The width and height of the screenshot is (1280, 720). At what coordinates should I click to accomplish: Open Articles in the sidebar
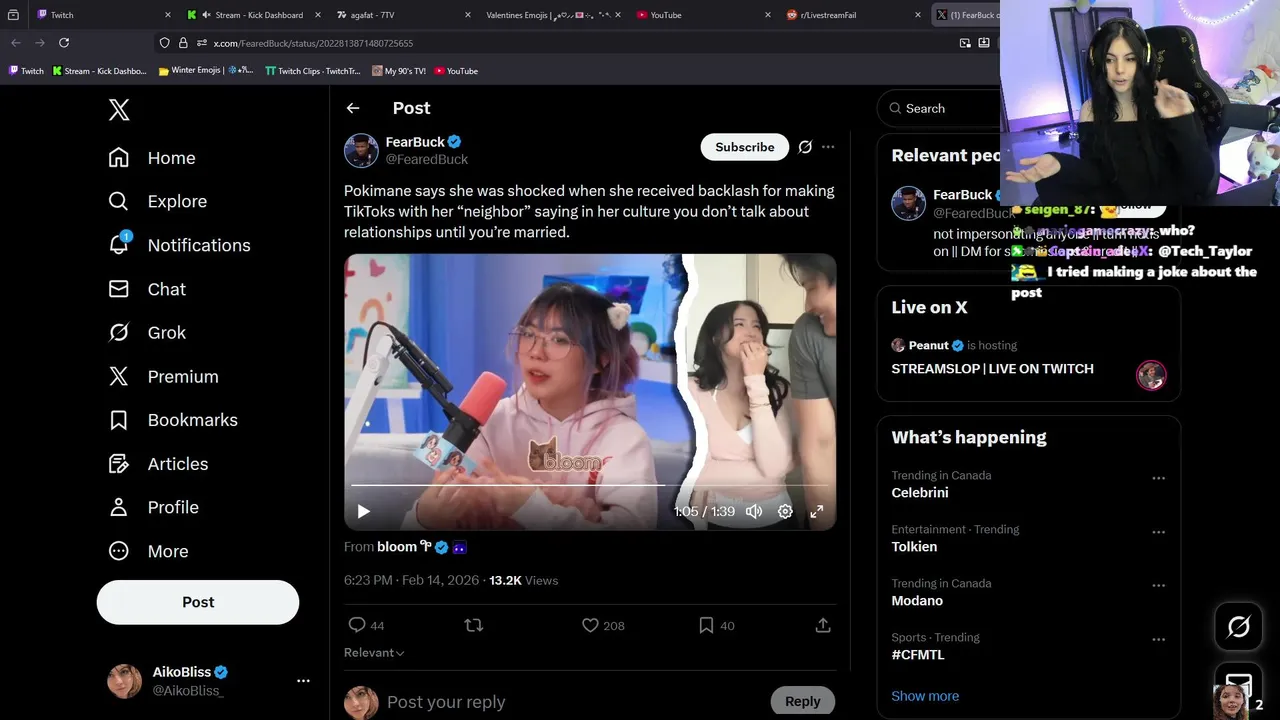coord(158,464)
